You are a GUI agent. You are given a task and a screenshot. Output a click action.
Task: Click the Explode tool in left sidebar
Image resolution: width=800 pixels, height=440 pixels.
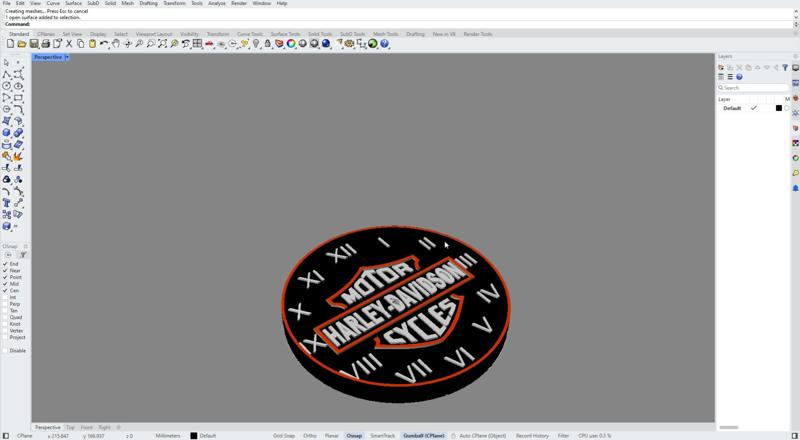click(18, 156)
